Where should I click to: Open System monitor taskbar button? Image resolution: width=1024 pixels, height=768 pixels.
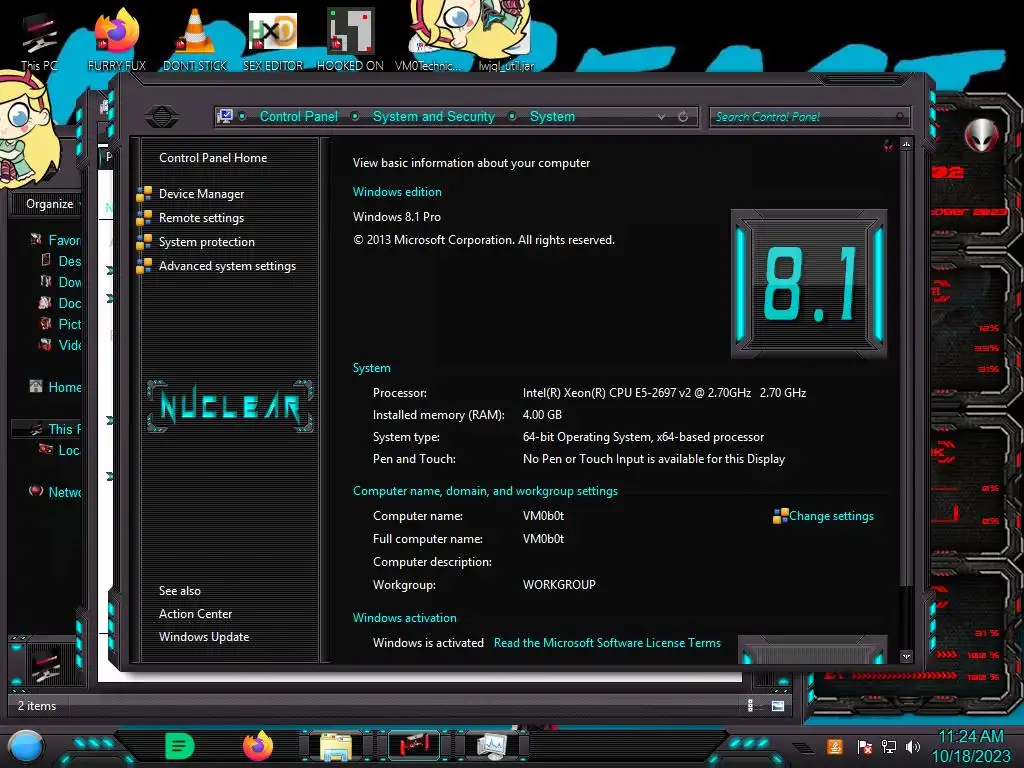(x=491, y=746)
